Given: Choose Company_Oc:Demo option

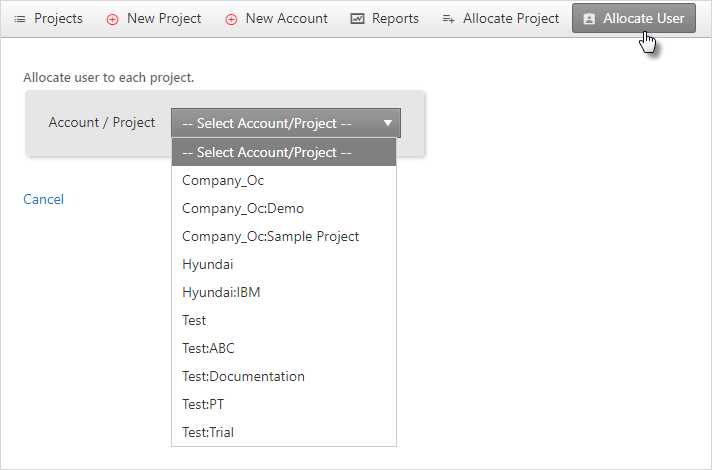Looking at the screenshot, I should click(x=284, y=208).
